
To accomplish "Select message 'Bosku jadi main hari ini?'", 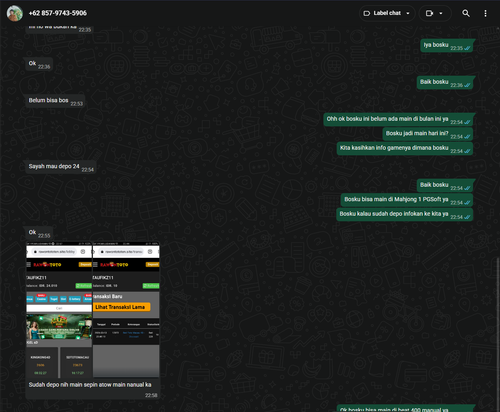I will tap(428, 134).
